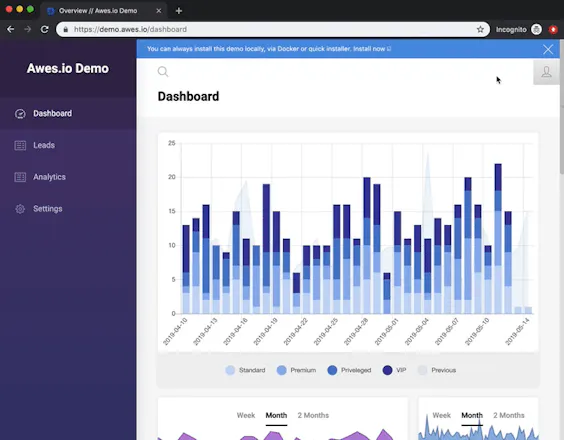Screen dimensions: 564x440
Task: Click the Analytics sidebar icon
Action: [20, 177]
